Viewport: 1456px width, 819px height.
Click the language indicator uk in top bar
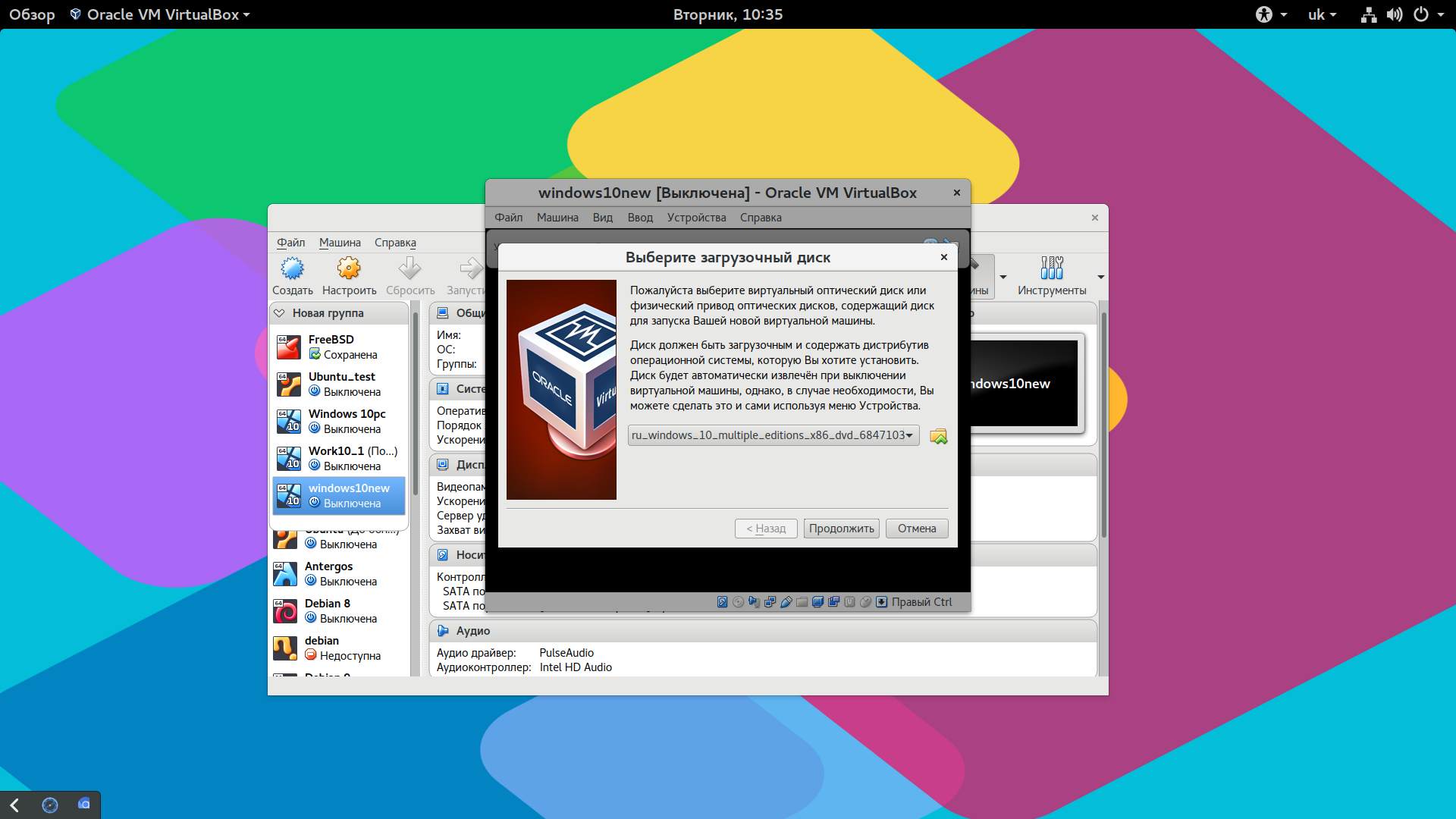tap(1320, 13)
